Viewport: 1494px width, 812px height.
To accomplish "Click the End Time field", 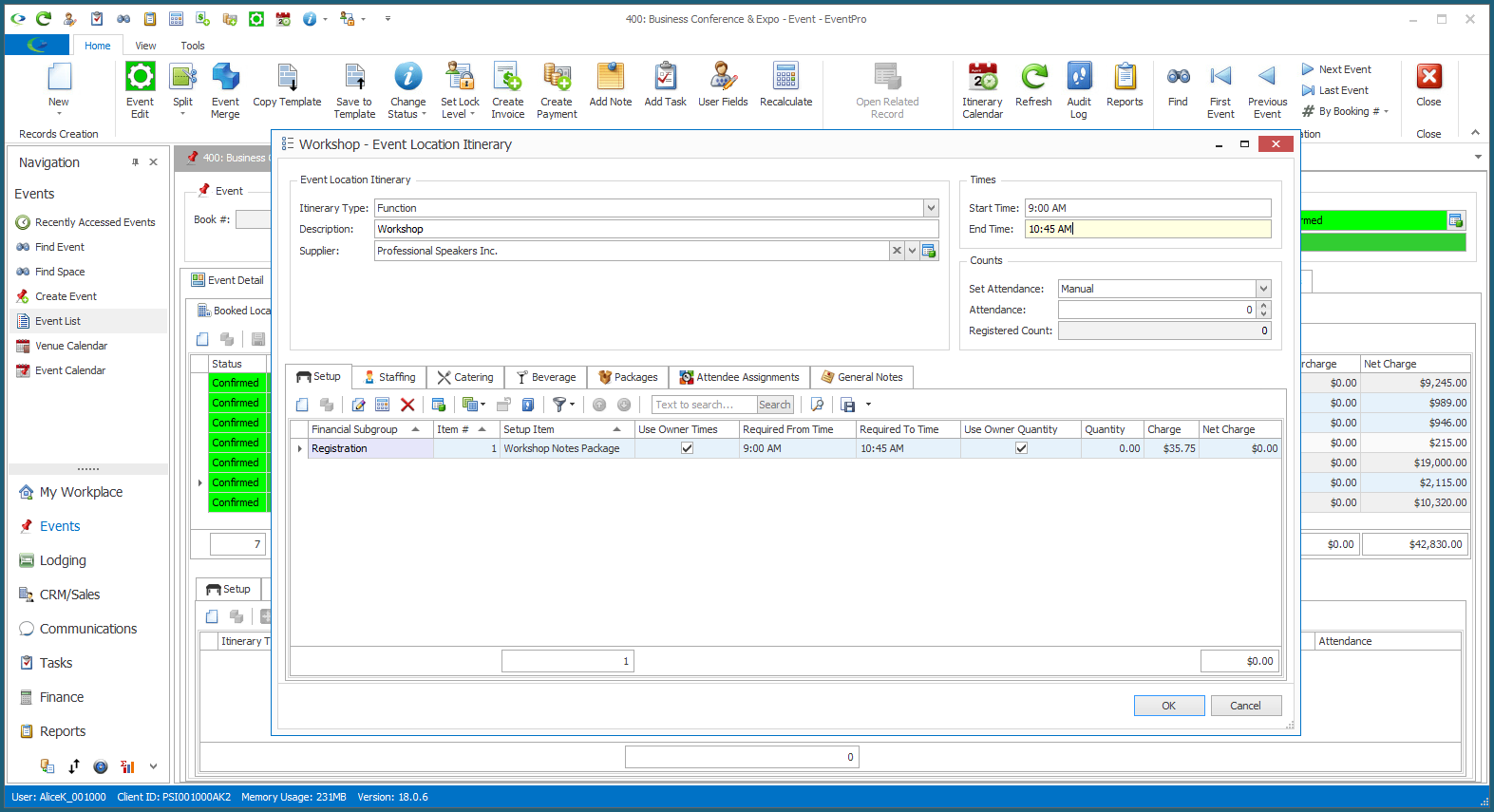I will pyautogui.click(x=1147, y=229).
